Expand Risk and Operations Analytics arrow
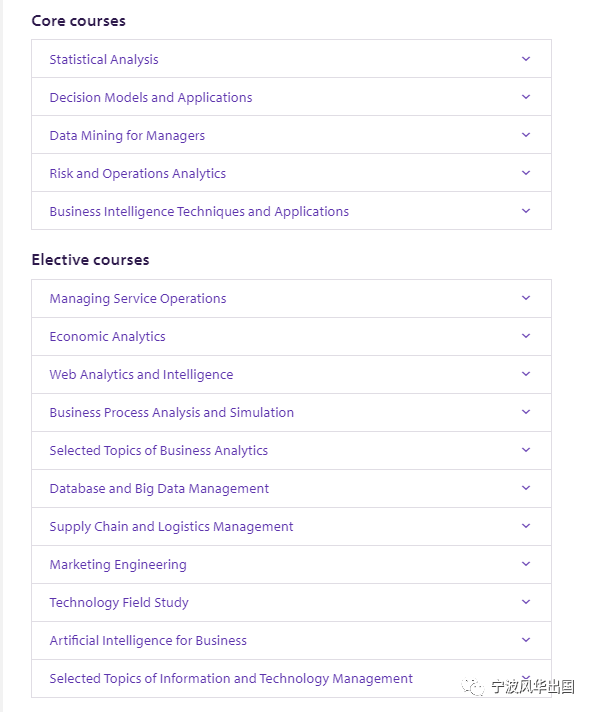 526,173
